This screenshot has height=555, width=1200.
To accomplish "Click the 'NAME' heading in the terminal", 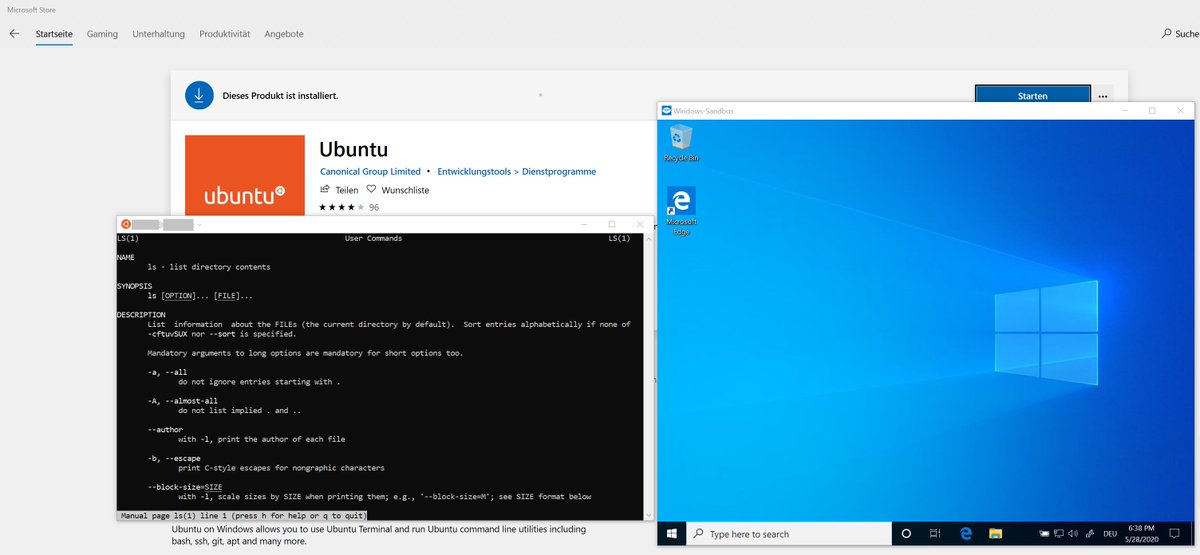I will coord(126,257).
